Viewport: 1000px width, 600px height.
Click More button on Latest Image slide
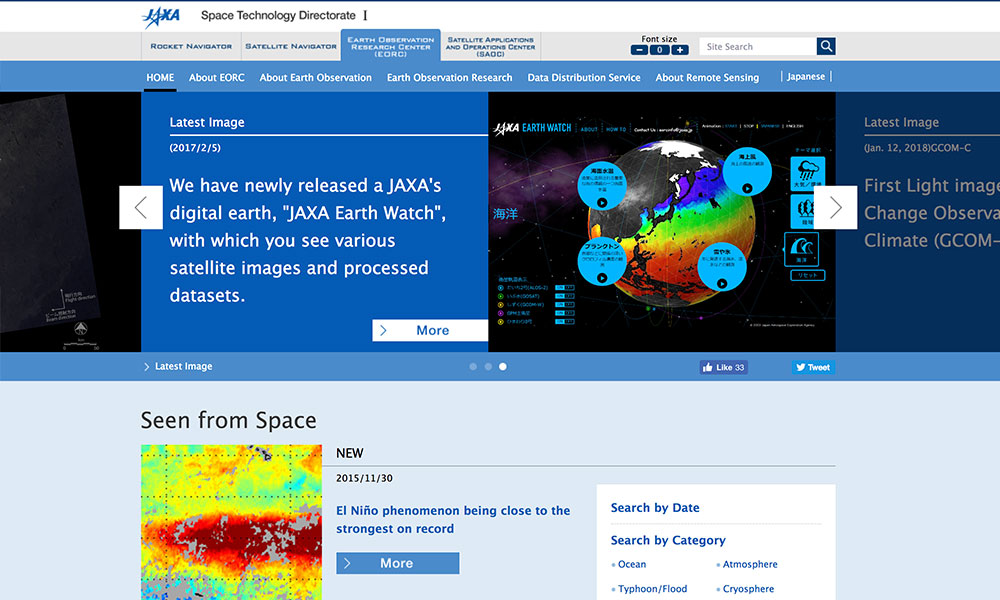click(x=430, y=330)
